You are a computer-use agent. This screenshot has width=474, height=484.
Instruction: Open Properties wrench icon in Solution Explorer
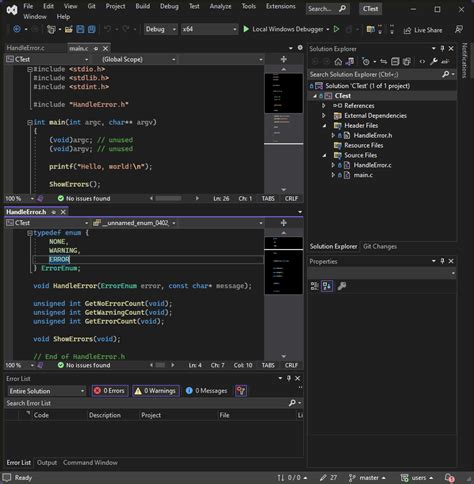click(x=434, y=62)
